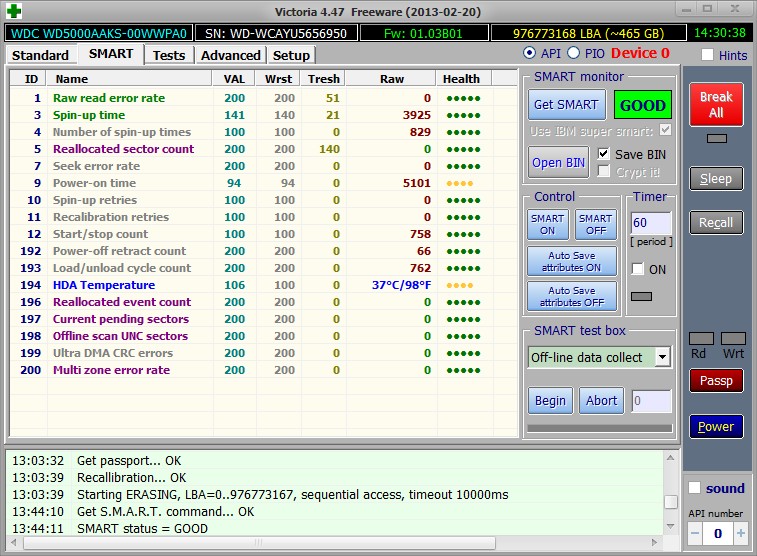Expand the Off-line data collect dropdown
Viewport: 757px width, 556px height.
point(662,357)
